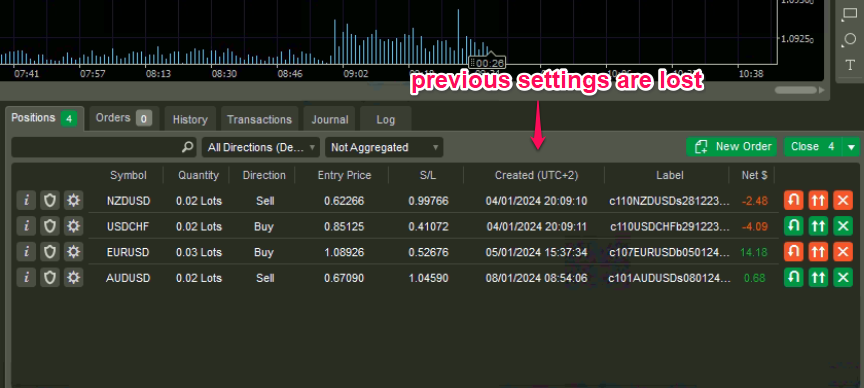This screenshot has width=864, height=388.
Task: Close the USDCHF position
Action: 843,226
